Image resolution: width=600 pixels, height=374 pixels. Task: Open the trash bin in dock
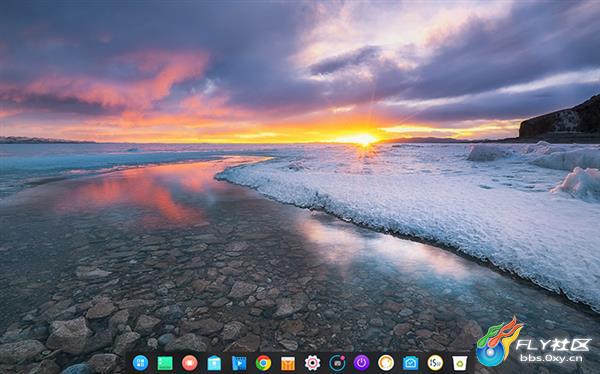[460, 363]
